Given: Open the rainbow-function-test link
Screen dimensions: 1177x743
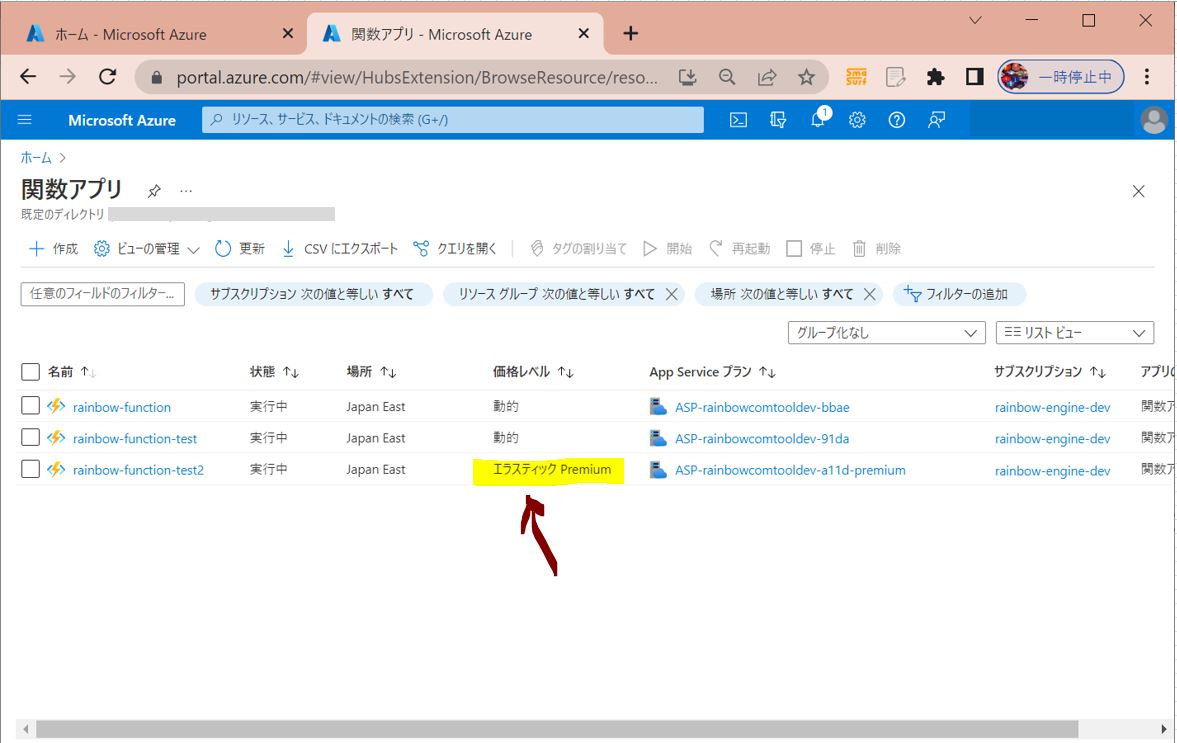Looking at the screenshot, I should (x=135, y=438).
